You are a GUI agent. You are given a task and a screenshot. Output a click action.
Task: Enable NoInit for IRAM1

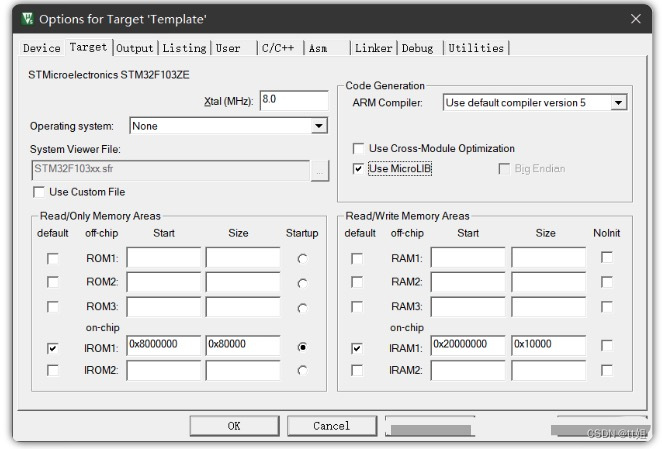[607, 345]
